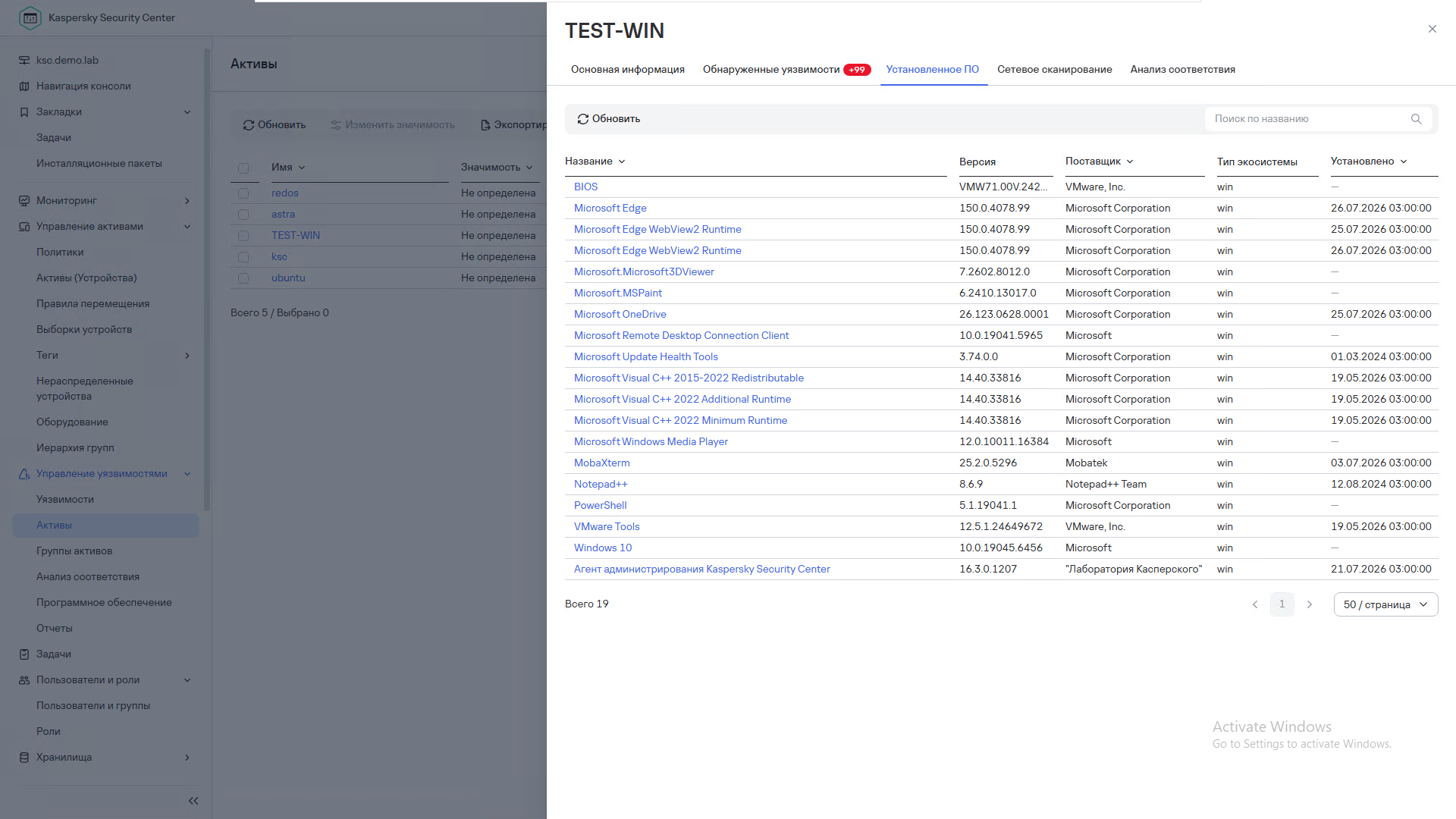Screen dimensions: 1456x819
Task: Toggle the select-all checkbox in Активы table
Action: [x=243, y=168]
